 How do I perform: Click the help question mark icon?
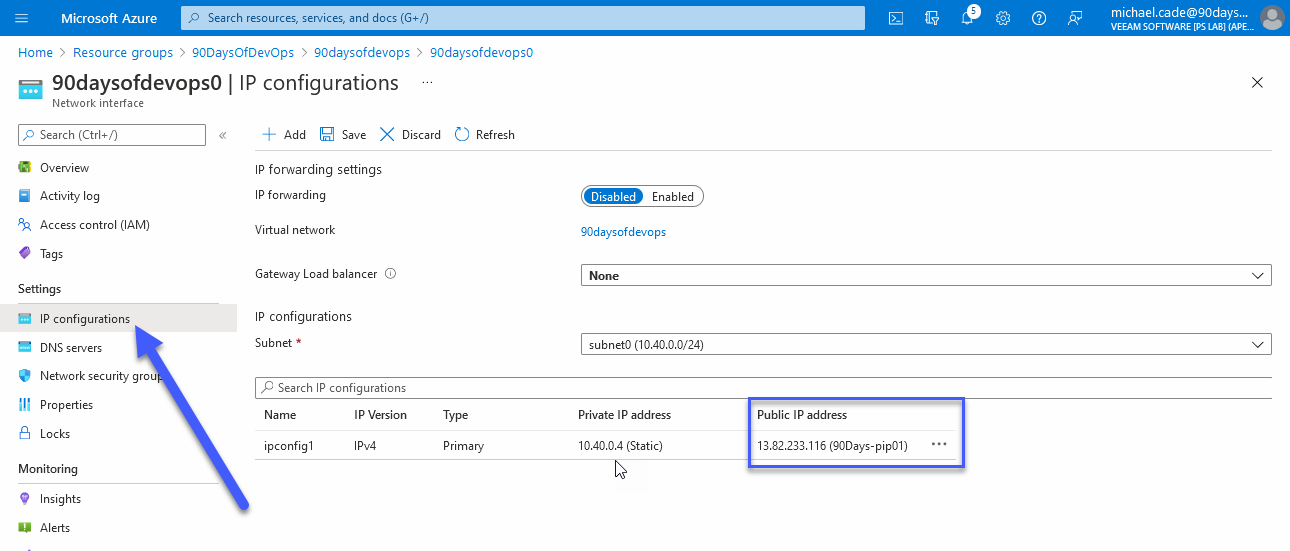point(1039,18)
